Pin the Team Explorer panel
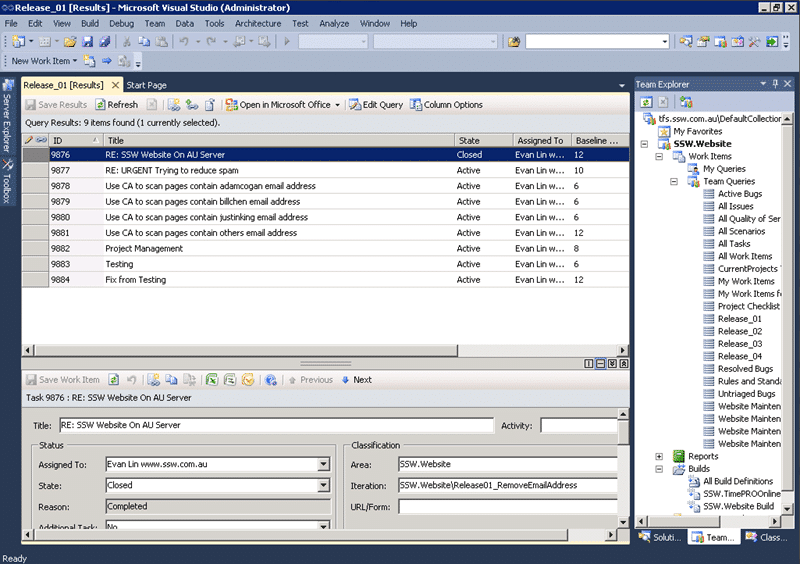The image size is (800, 564). 776,84
